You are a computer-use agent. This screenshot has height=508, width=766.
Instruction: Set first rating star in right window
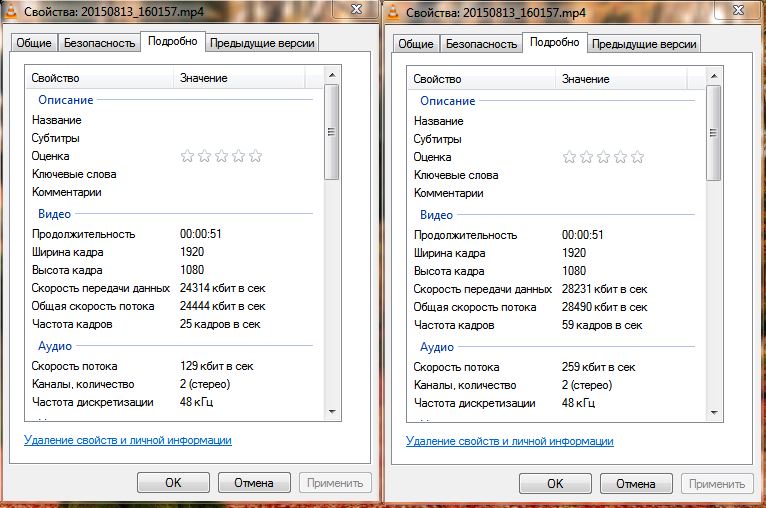569,157
